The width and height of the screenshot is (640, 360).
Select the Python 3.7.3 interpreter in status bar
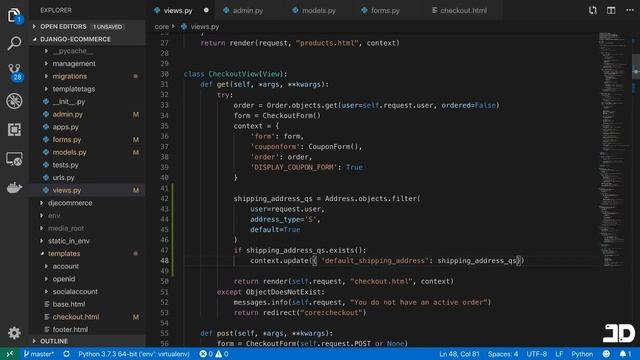pos(134,354)
